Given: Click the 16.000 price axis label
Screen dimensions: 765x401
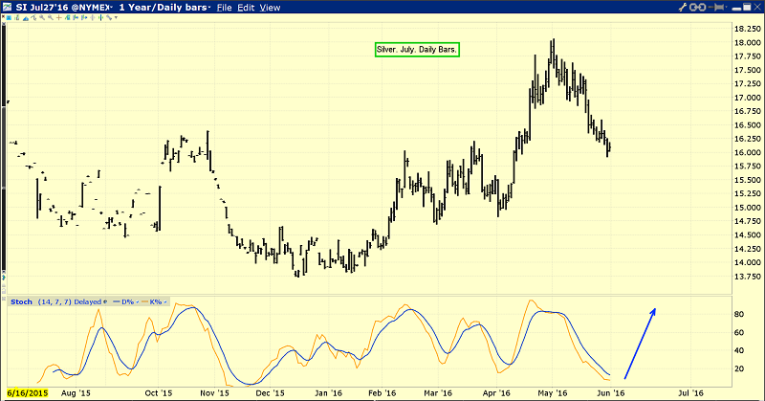Looking at the screenshot, I should (747, 152).
